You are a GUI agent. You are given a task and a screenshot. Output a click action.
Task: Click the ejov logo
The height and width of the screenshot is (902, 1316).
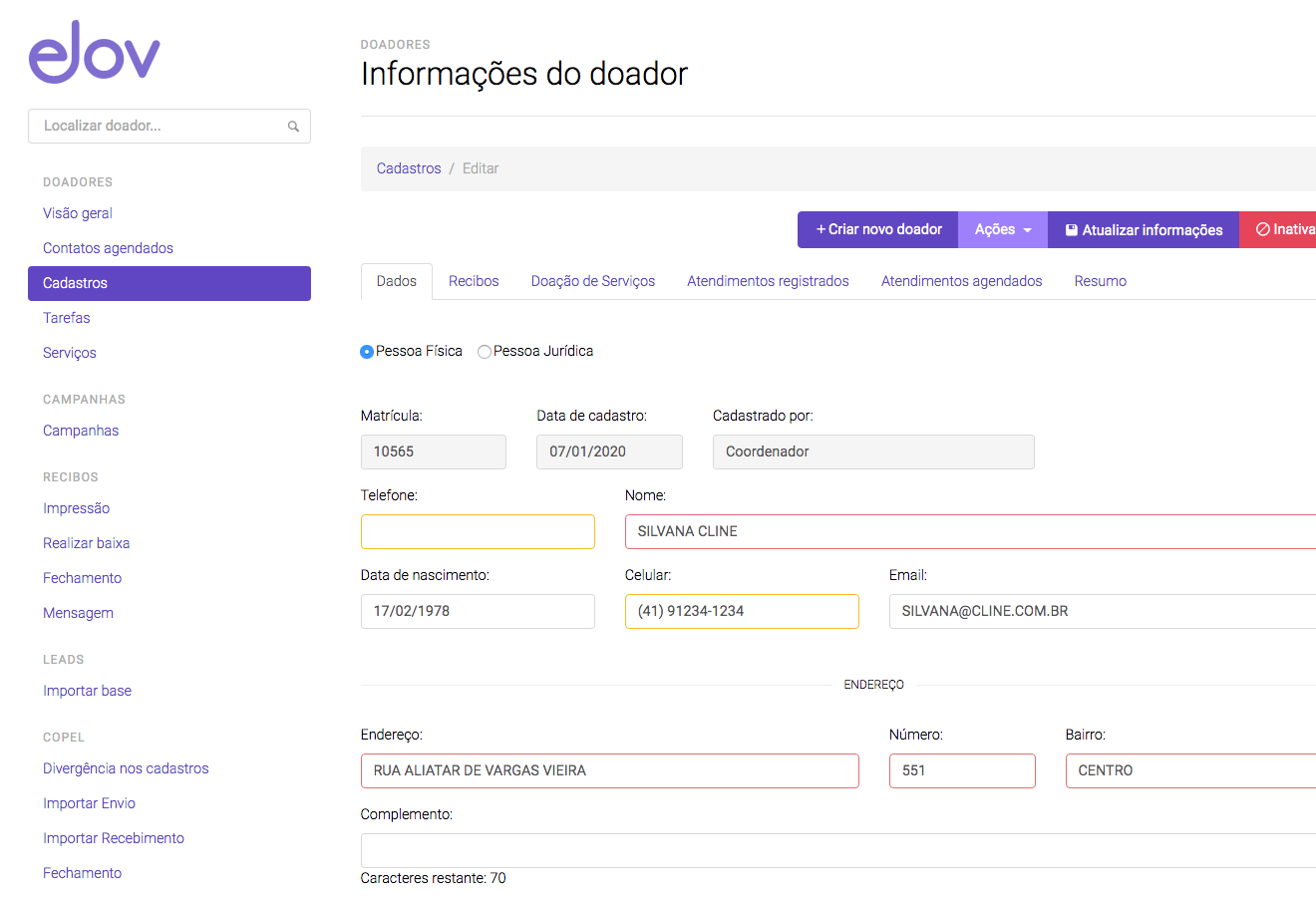[x=95, y=52]
